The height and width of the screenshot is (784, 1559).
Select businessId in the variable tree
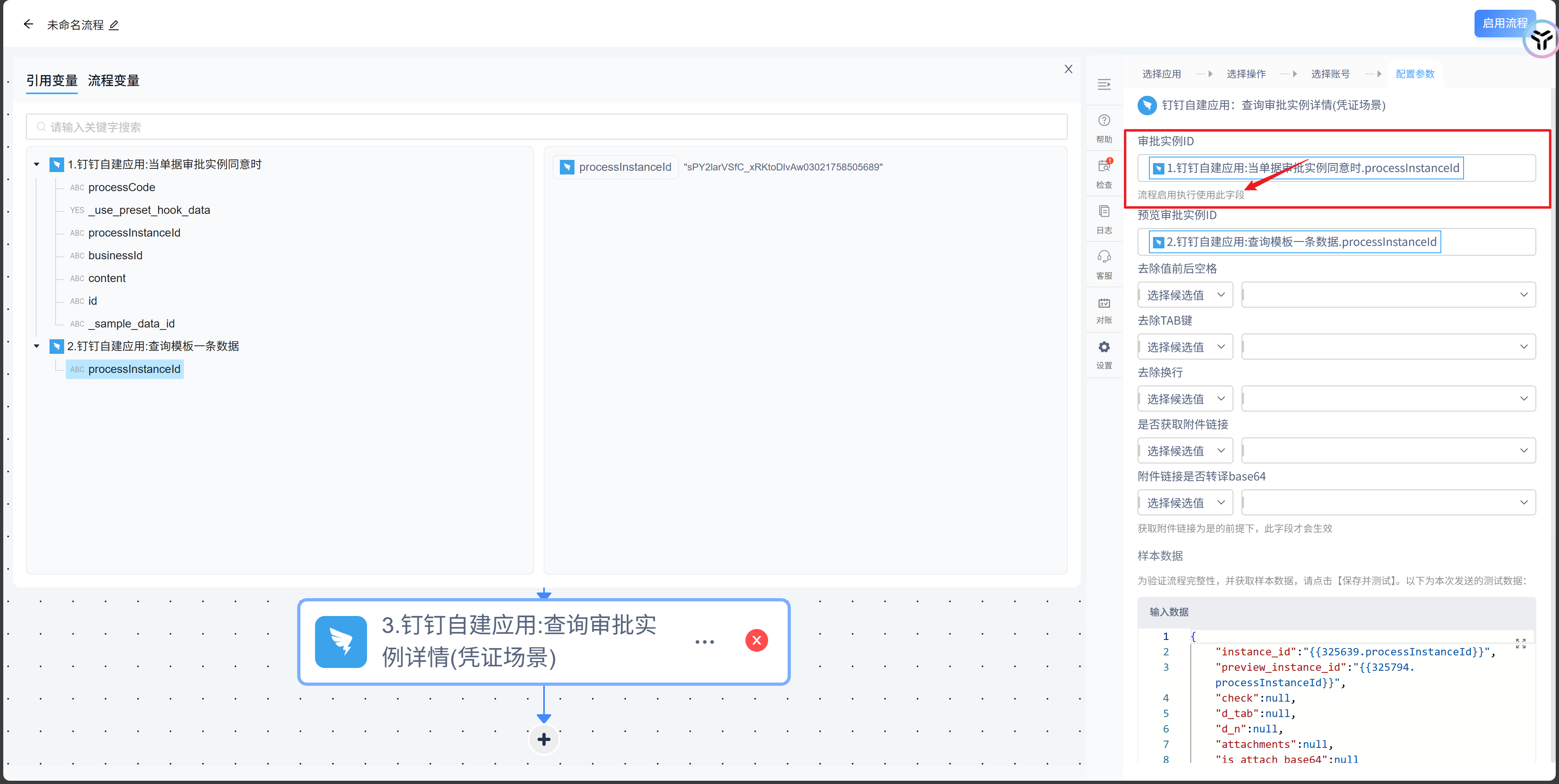(x=115, y=255)
